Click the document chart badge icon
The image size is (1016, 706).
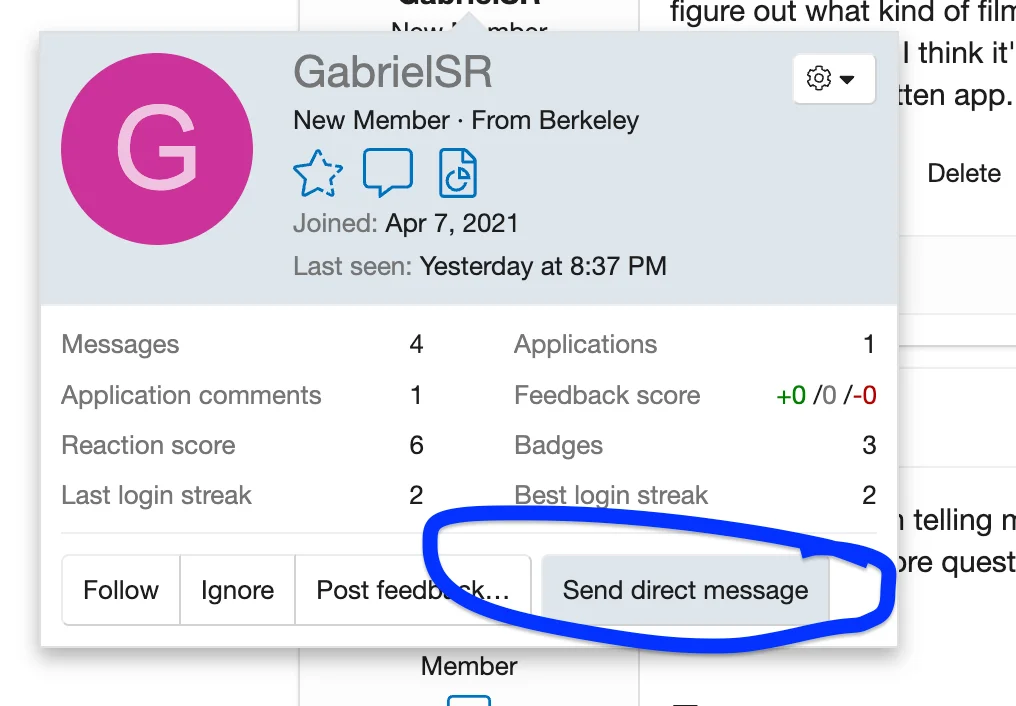pos(457,174)
